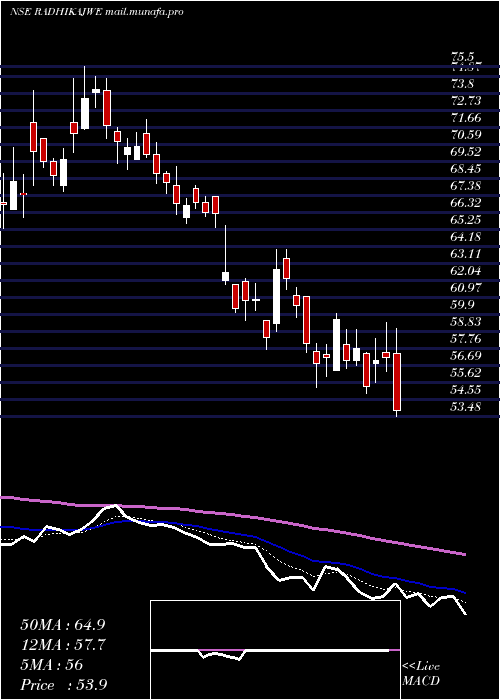The image size is (500, 700).
Task: Click the 5MA : 56 readout
Action: 52,665
